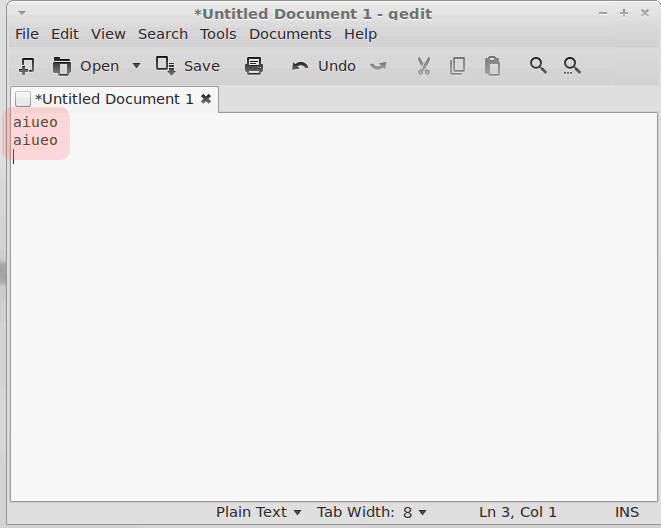The image size is (661, 528).
Task: Cut selection with scissors icon
Action: [424, 66]
